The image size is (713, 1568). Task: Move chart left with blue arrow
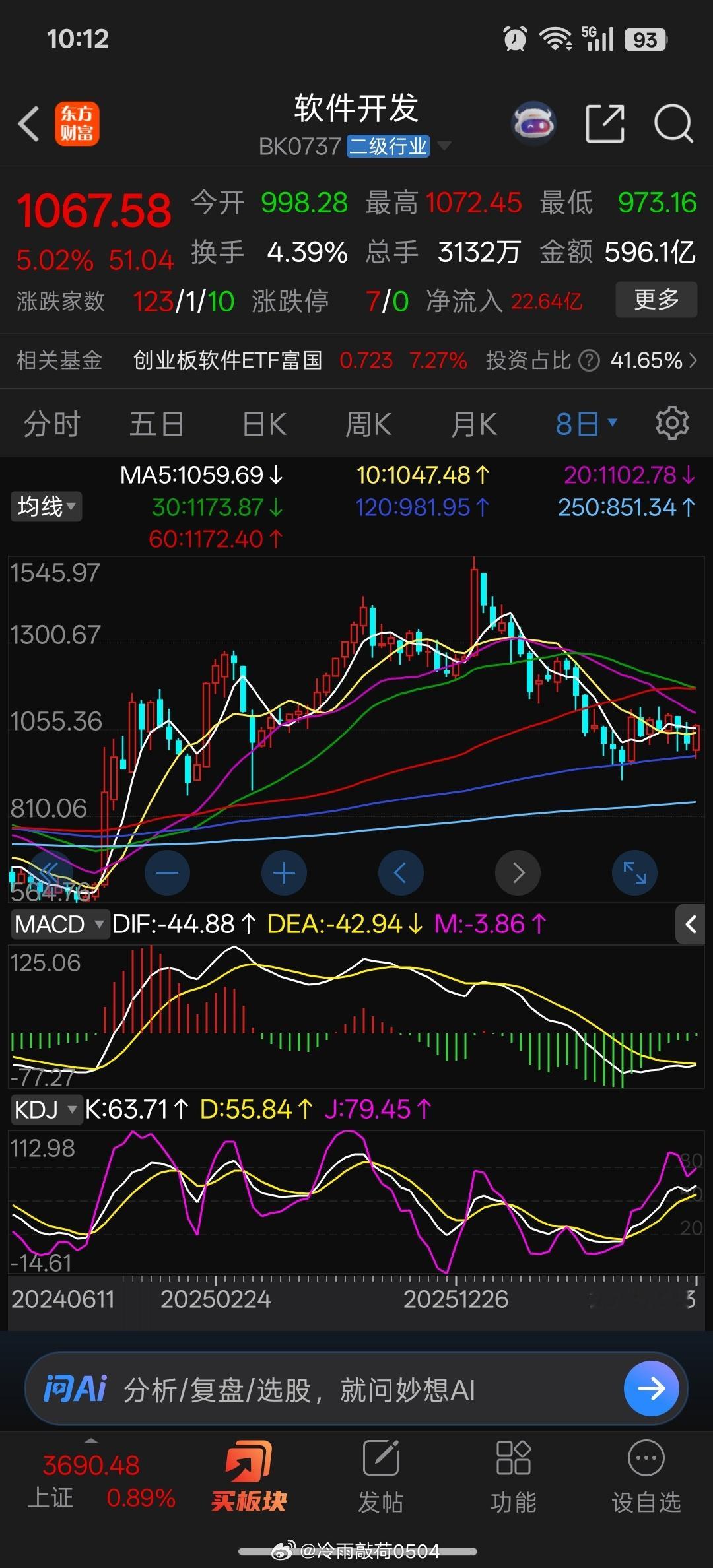pyautogui.click(x=401, y=872)
